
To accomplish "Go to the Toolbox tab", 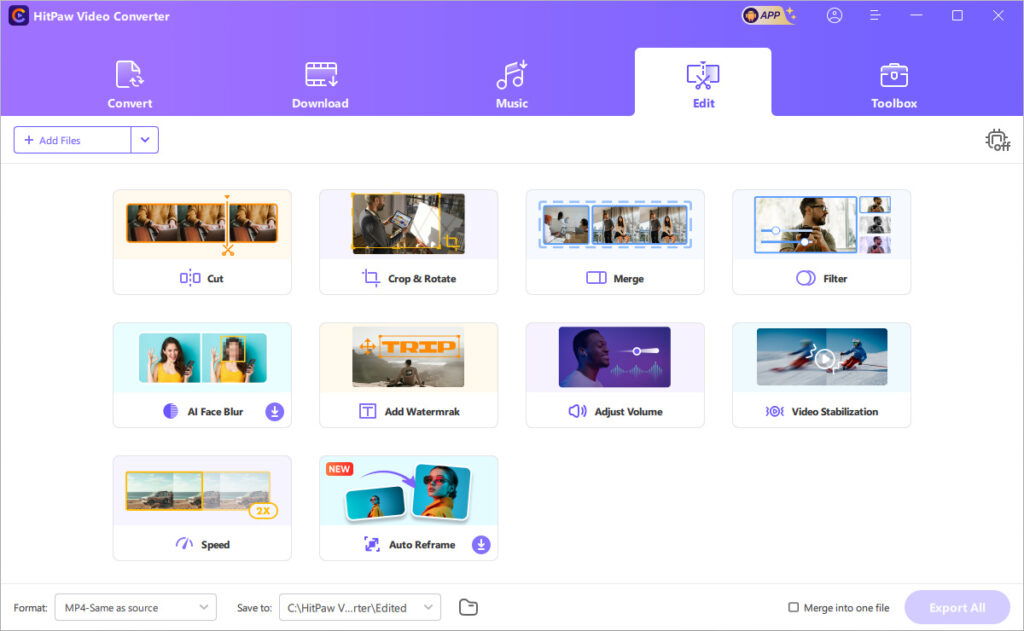I will (x=893, y=84).
